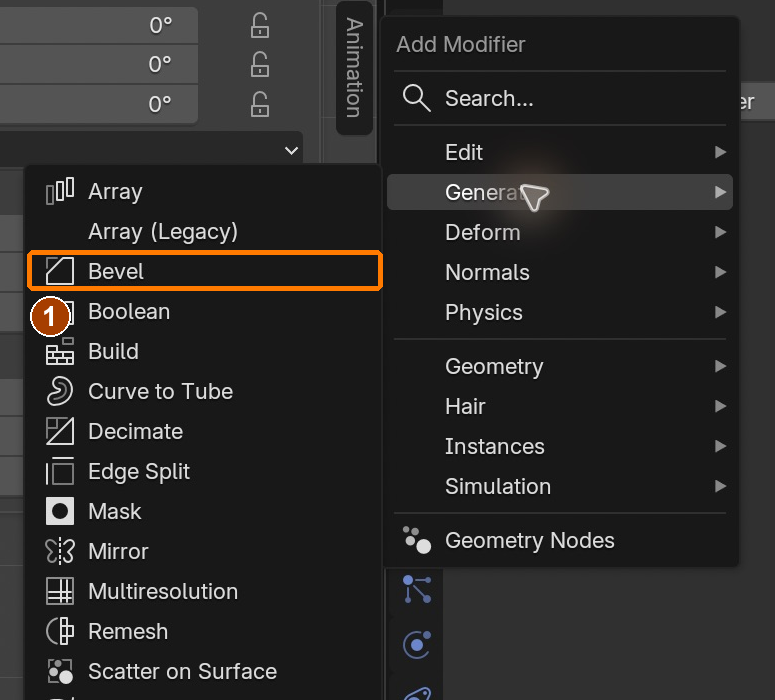This screenshot has width=775, height=700.
Task: Expand the Simulation submenu arrow
Action: pyautogui.click(x=720, y=486)
